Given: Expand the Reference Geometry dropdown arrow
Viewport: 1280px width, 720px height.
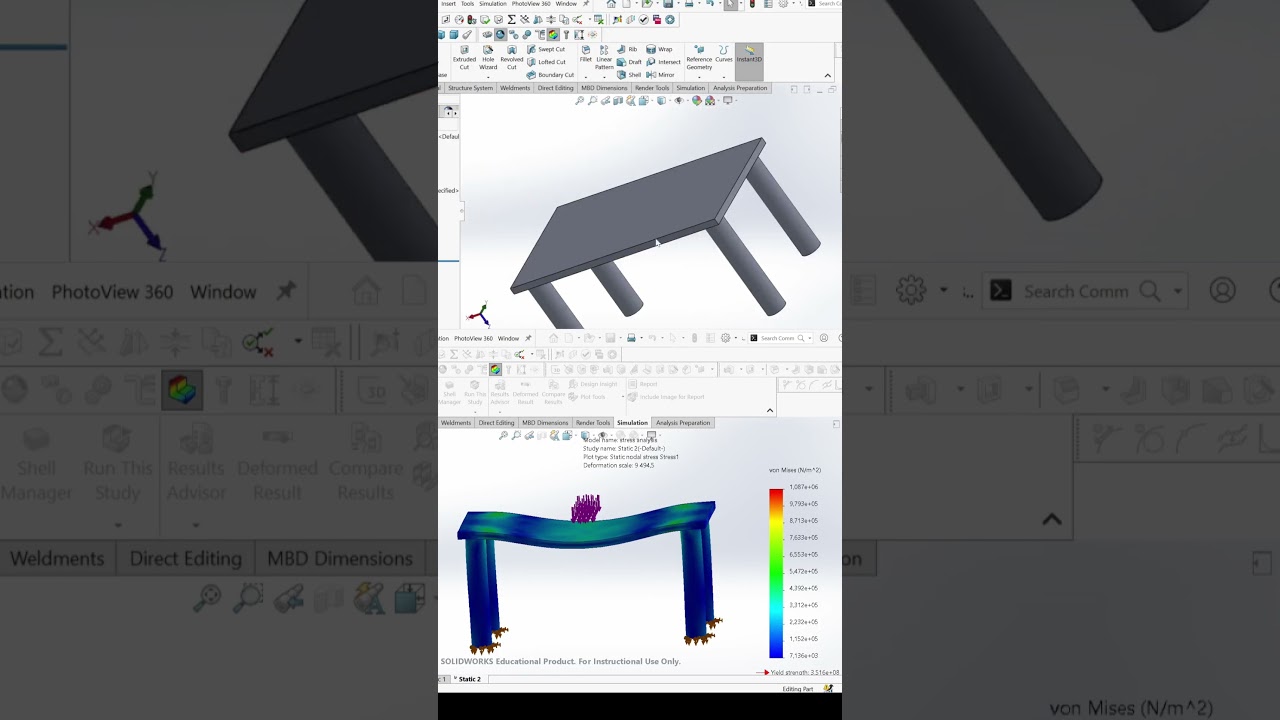Looking at the screenshot, I should pyautogui.click(x=699, y=76).
